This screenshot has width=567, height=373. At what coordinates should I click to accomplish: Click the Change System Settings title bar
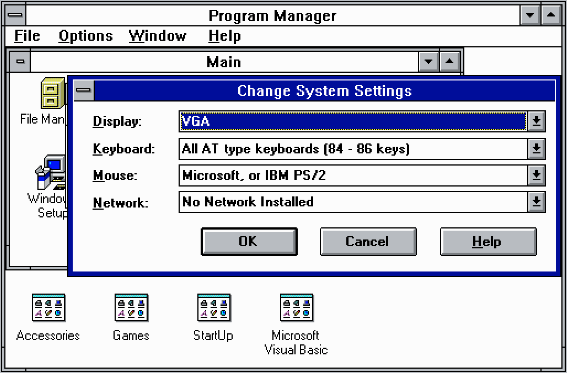click(324, 90)
